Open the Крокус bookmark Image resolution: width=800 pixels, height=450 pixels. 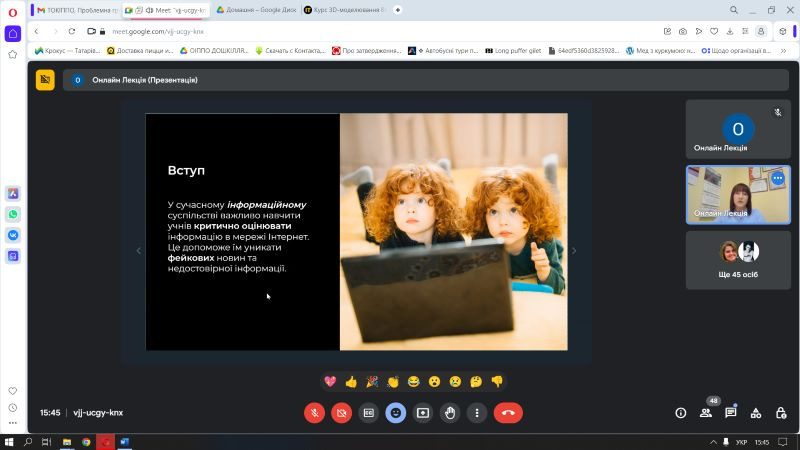[67, 51]
